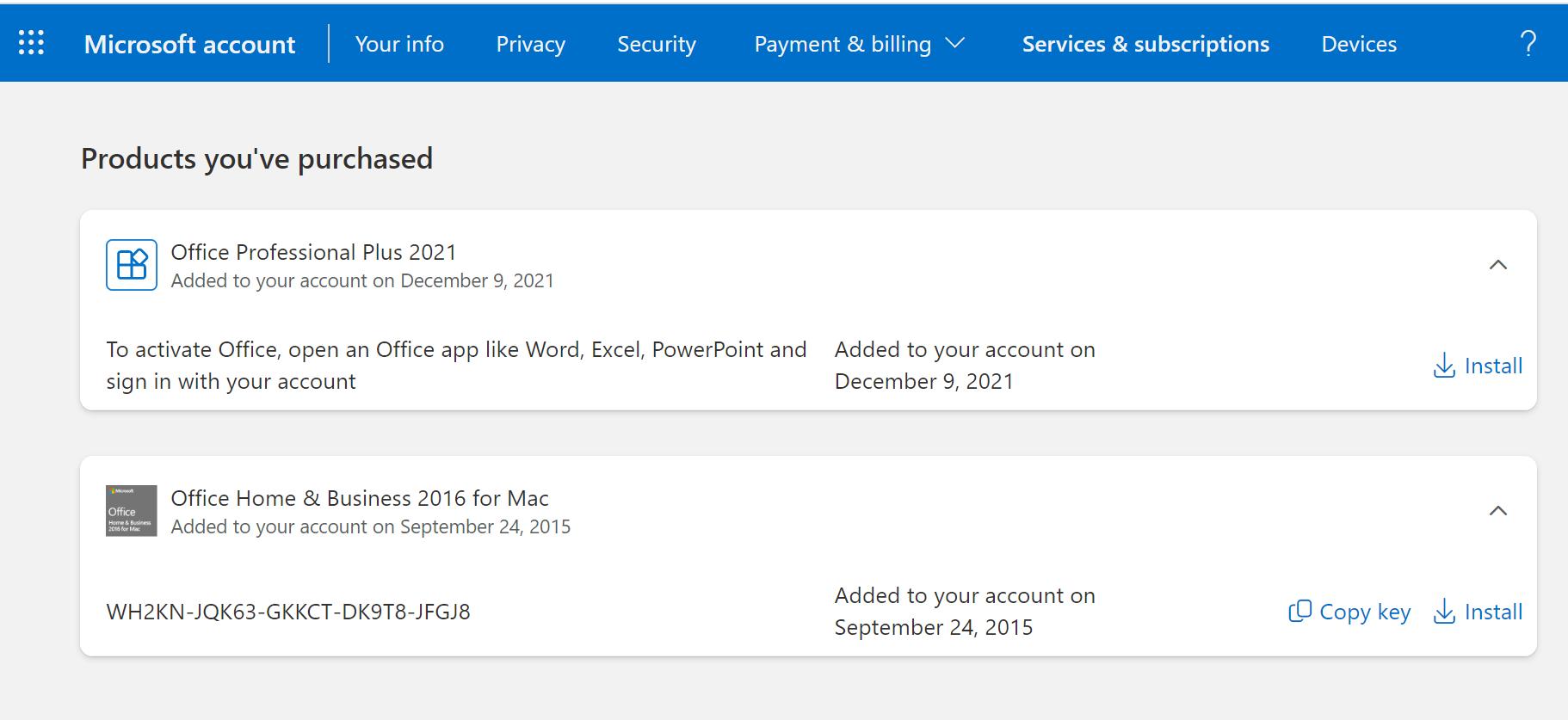Screen dimensions: 1568x720
Task: Click the WH2KN product key text
Action: click(288, 612)
